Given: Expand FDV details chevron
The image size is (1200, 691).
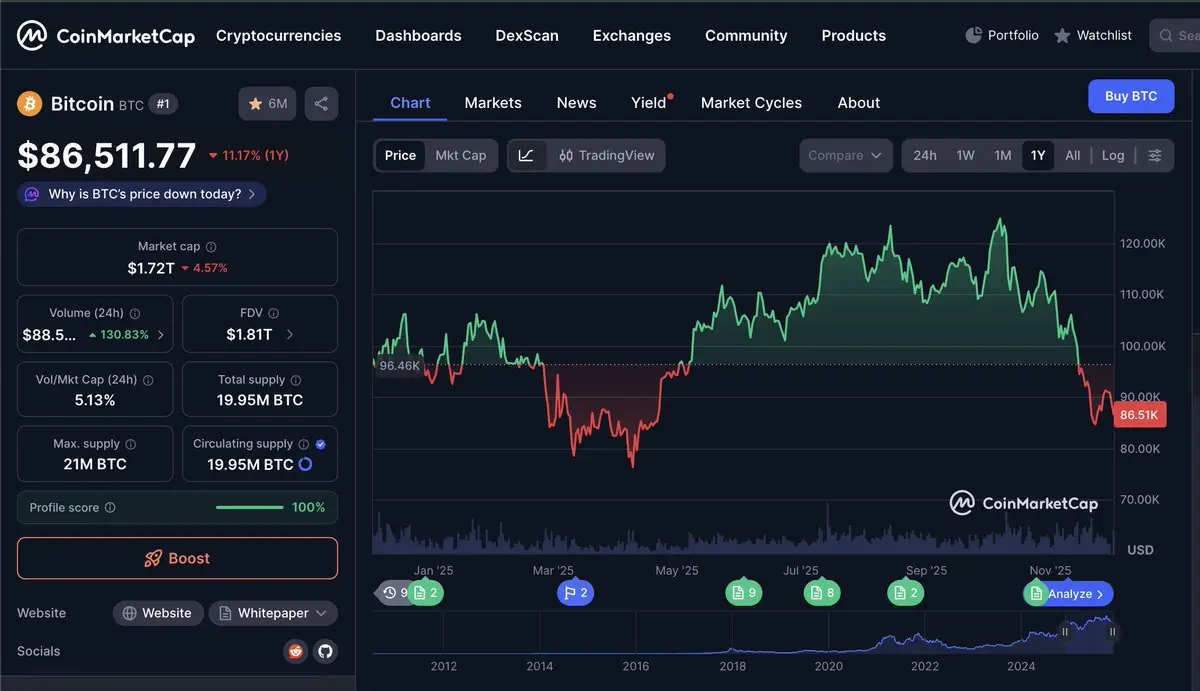Looking at the screenshot, I should click(290, 335).
